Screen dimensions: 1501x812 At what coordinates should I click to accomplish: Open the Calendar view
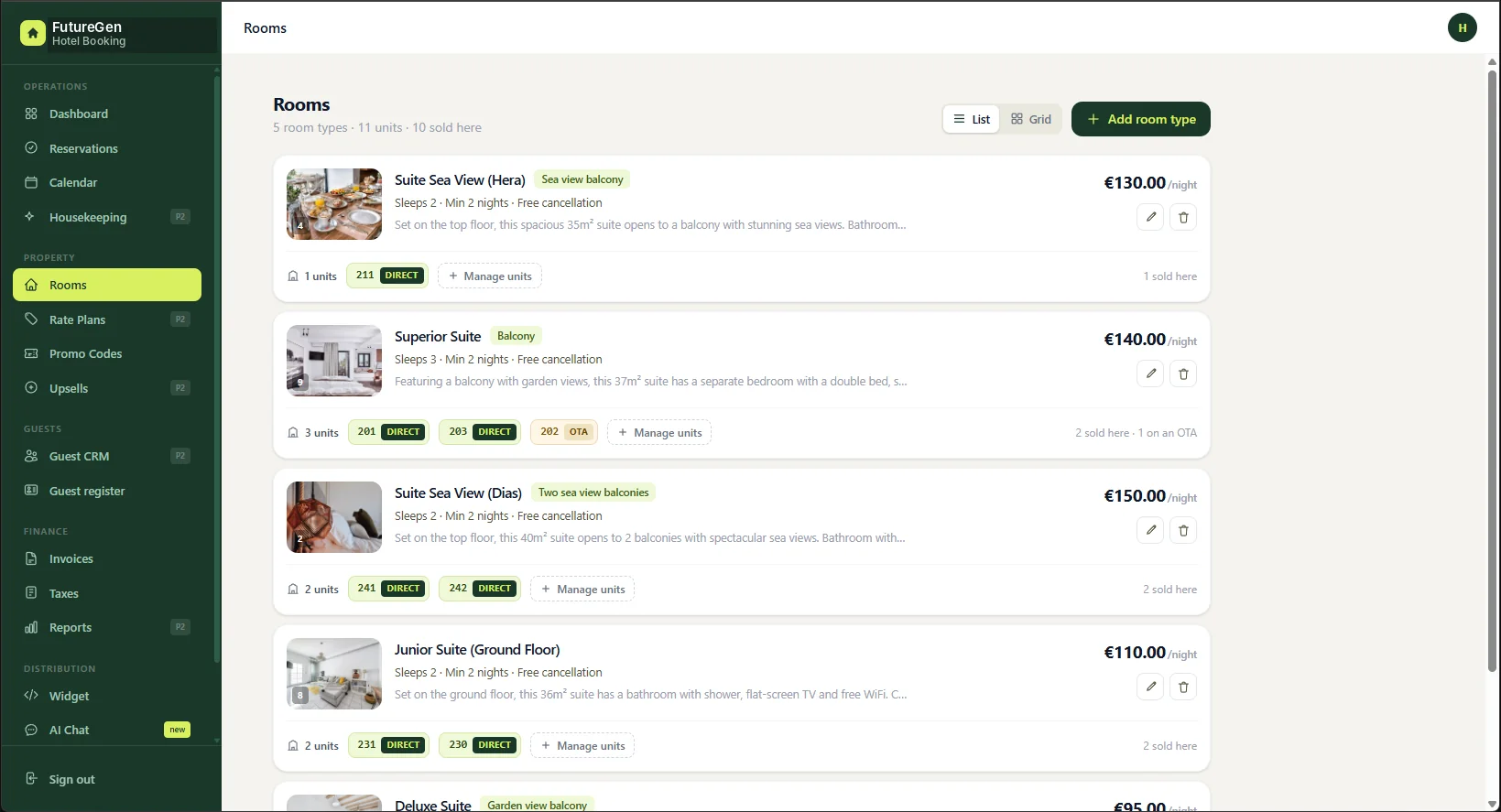coord(107,182)
